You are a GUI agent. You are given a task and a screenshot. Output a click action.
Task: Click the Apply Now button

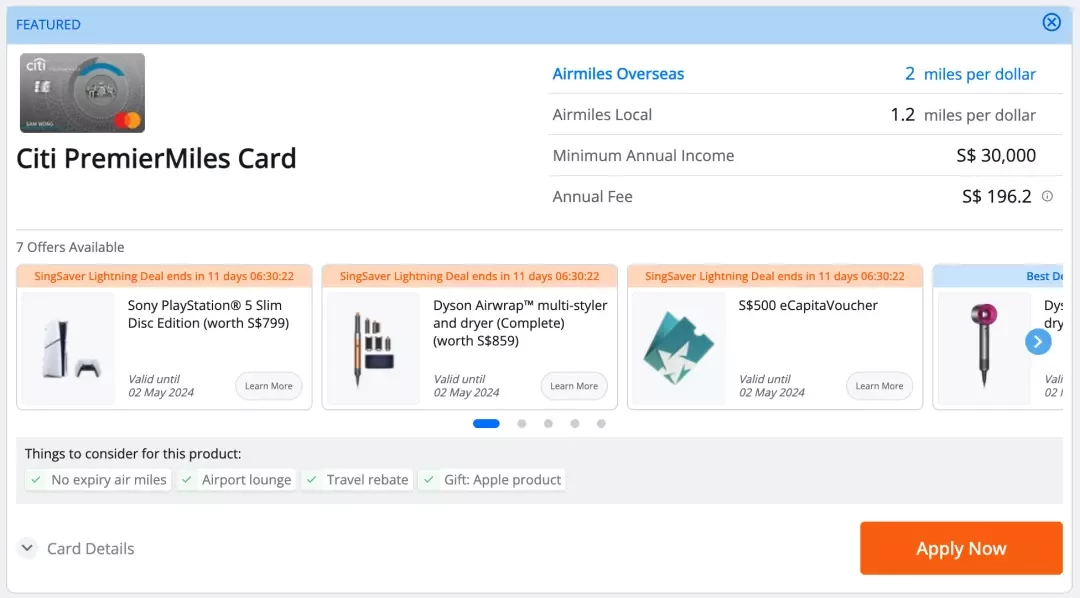[961, 548]
